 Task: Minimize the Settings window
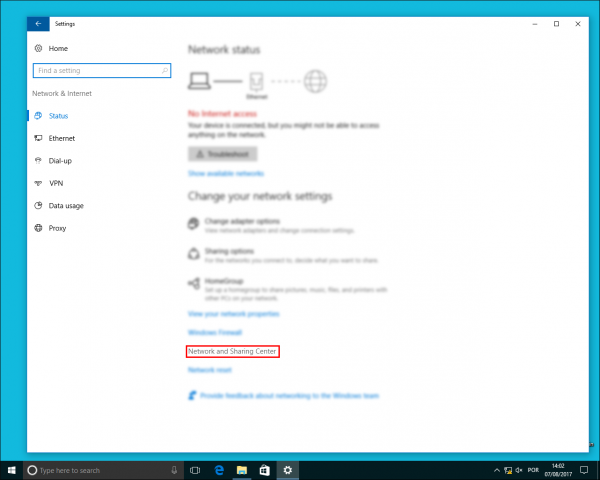[535, 24]
